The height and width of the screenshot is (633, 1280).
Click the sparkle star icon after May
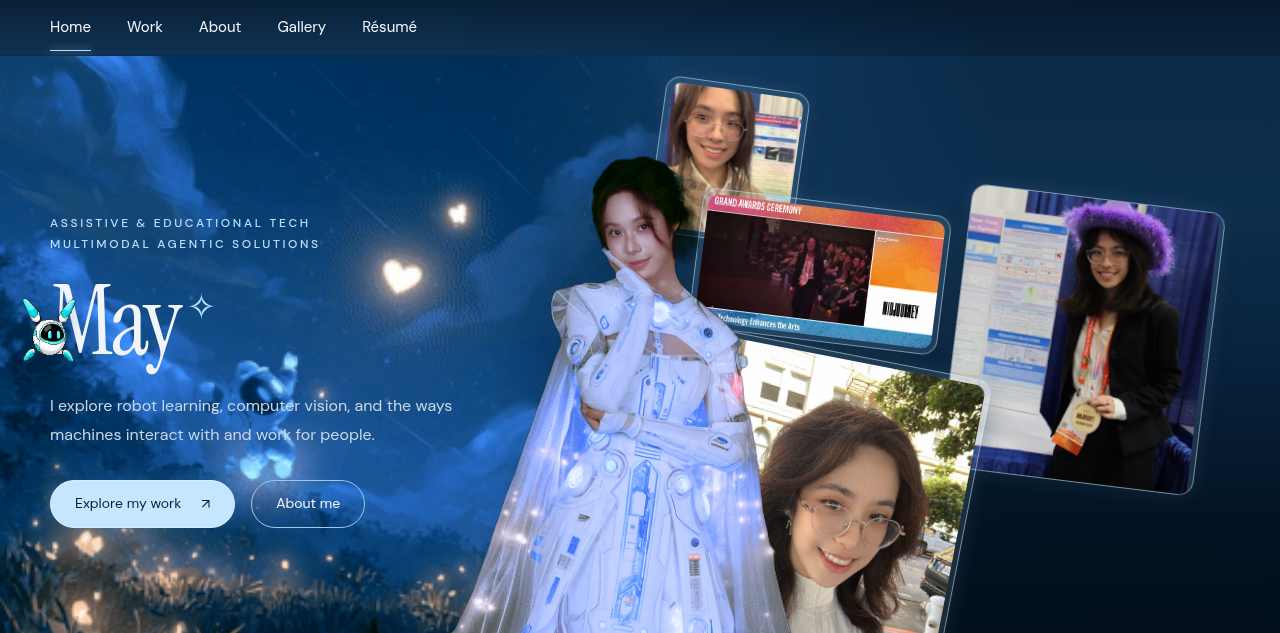(x=201, y=306)
